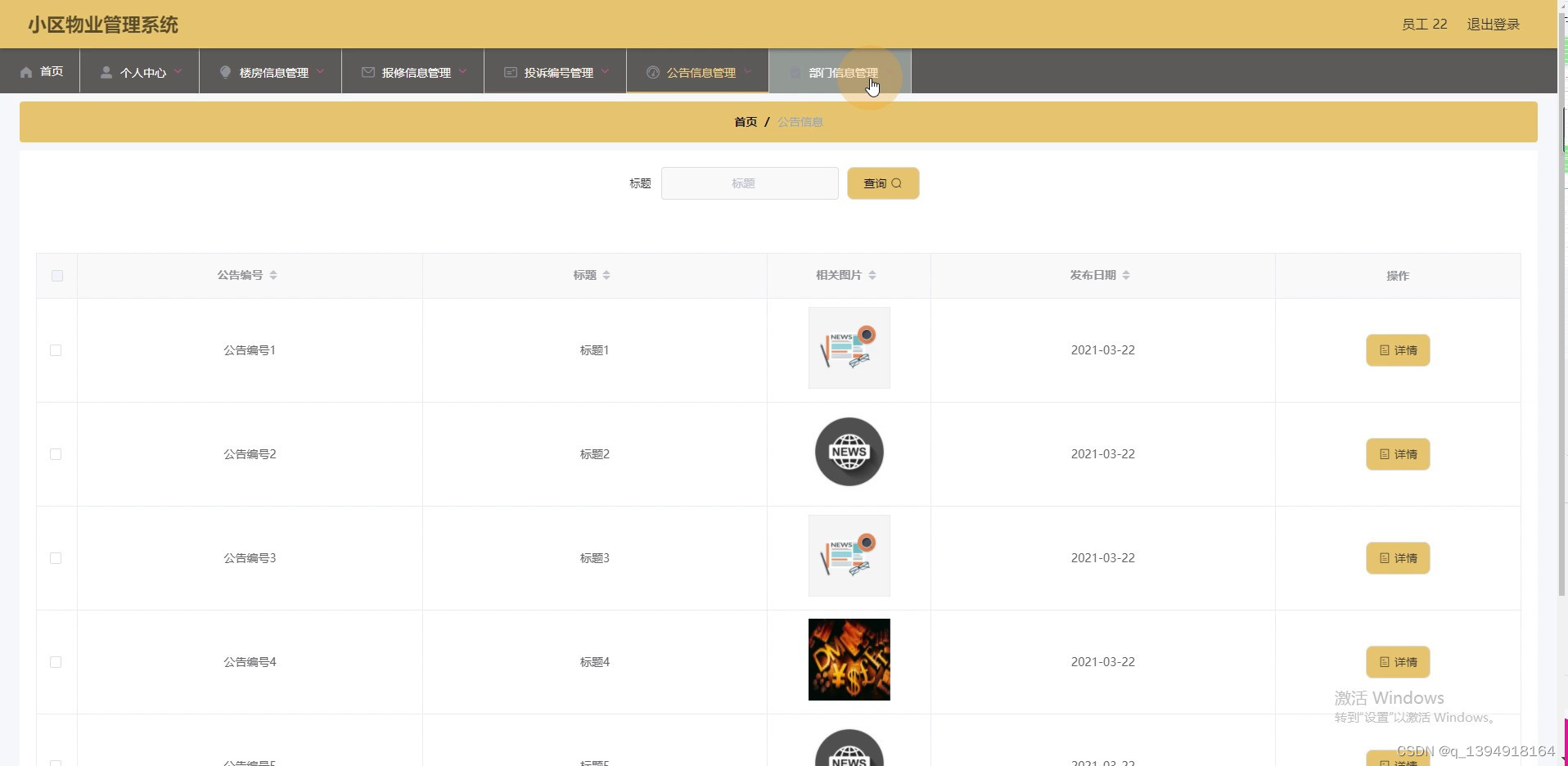Click the sort arrows on 发布日期 column
The width and height of the screenshot is (1568, 766).
point(1126,275)
